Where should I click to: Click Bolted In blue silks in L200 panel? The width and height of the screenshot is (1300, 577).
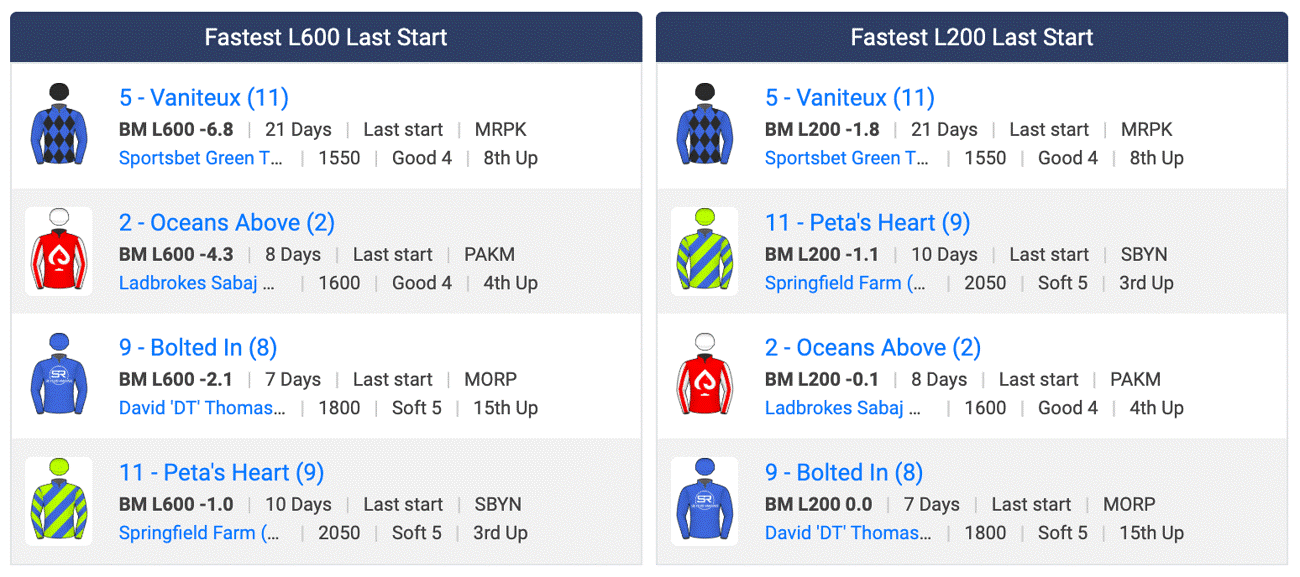click(705, 501)
